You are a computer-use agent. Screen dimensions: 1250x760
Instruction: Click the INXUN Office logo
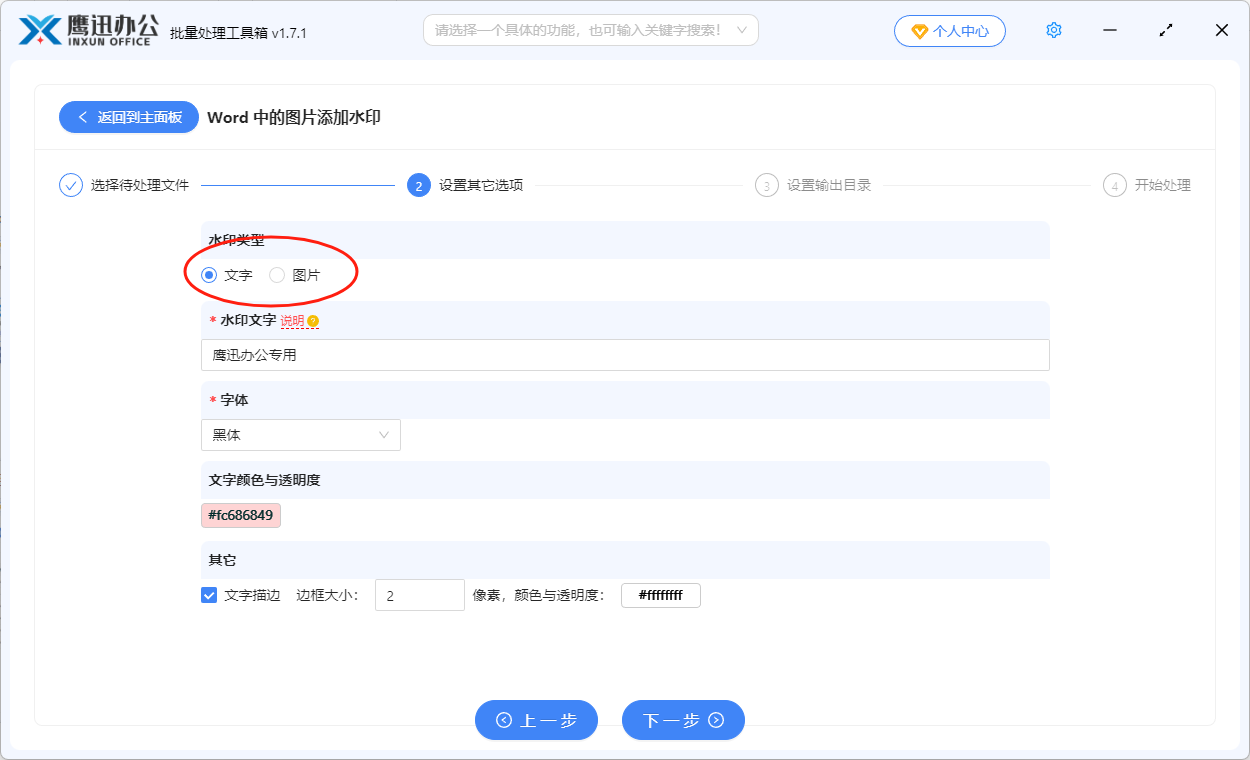85,31
